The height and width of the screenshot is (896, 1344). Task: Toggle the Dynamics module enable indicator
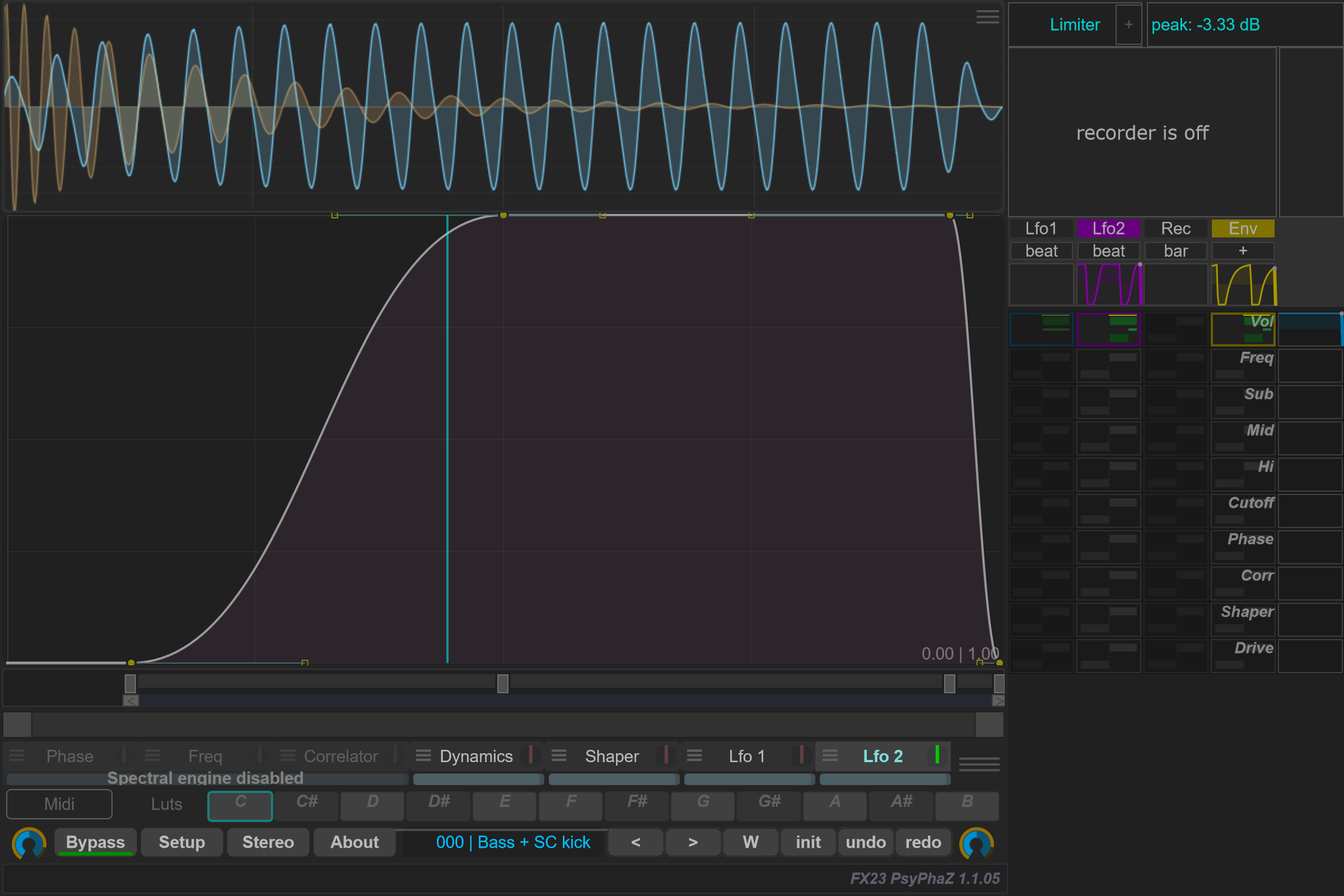click(531, 754)
